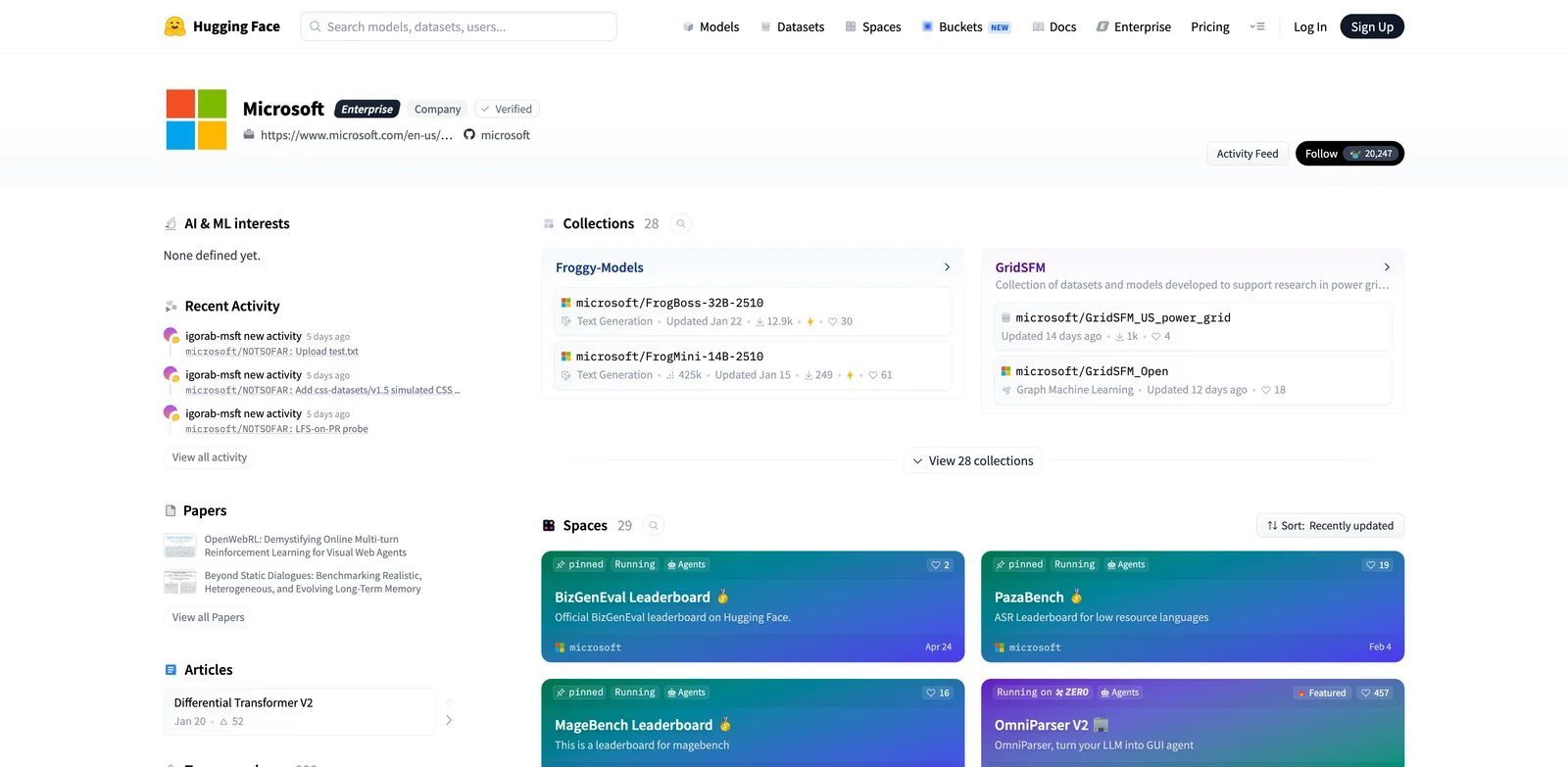Click the Hugging Face logo icon
The image size is (1568, 767).
click(174, 26)
